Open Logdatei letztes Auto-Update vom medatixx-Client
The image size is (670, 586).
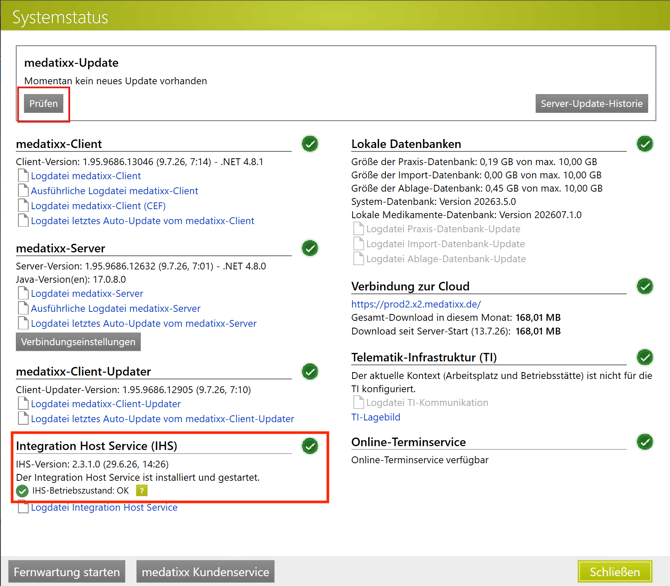tap(143, 221)
